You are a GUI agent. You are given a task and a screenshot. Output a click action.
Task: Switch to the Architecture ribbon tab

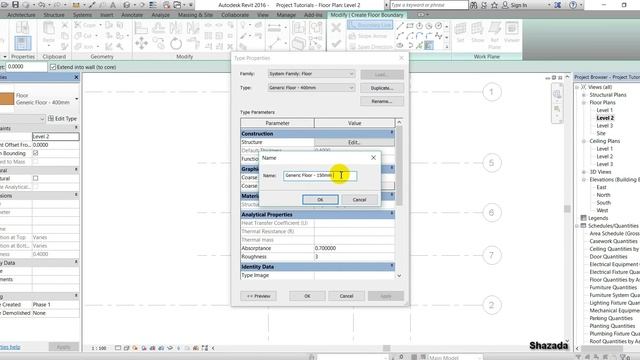point(21,15)
